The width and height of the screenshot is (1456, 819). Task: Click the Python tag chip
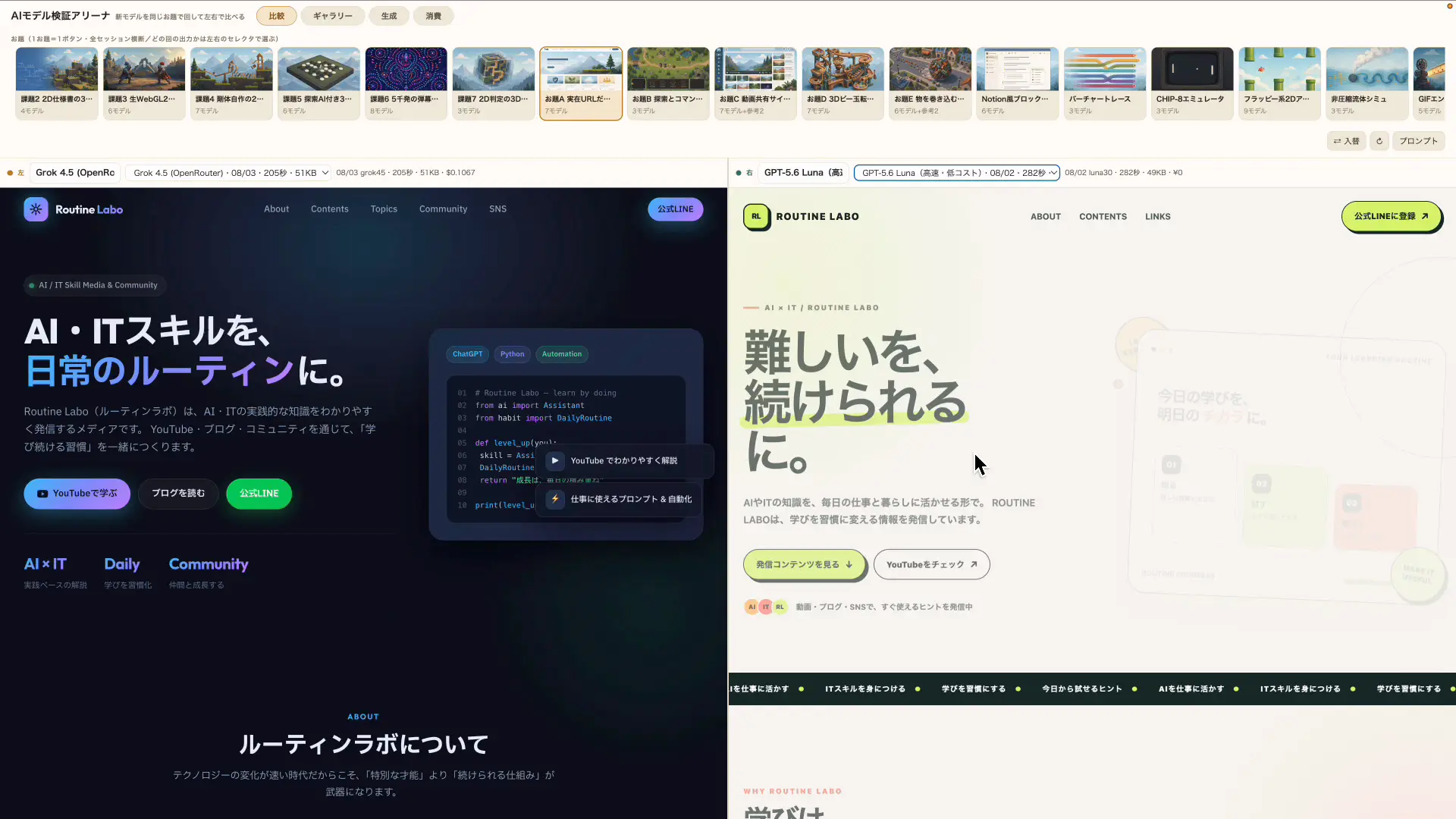coord(512,354)
